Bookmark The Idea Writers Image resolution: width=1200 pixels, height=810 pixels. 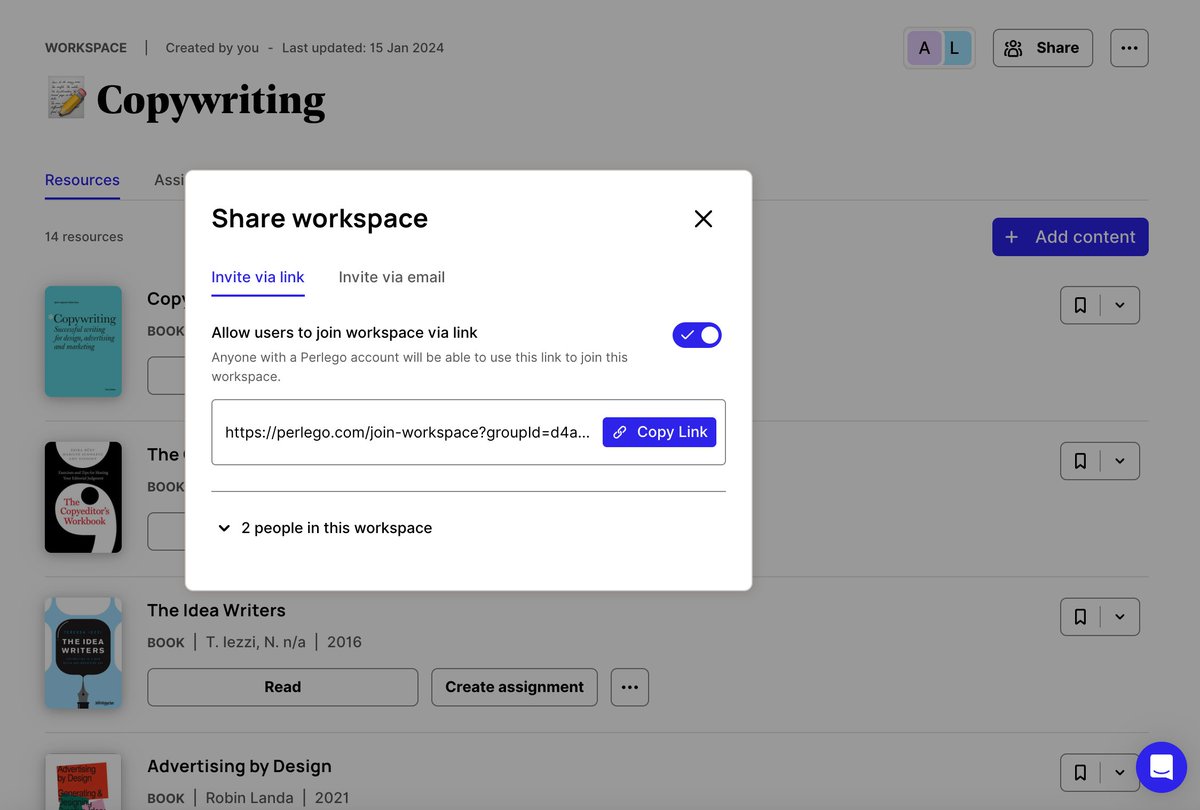(1080, 617)
